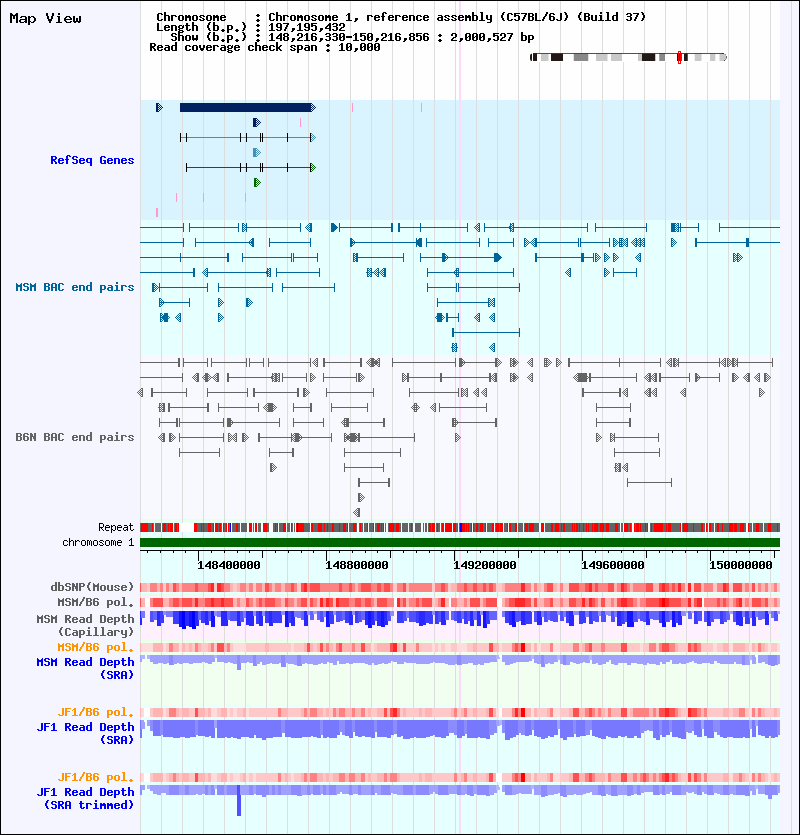Click the green RefSeq gene transcript line
The image size is (800, 835).
(x=250, y=168)
